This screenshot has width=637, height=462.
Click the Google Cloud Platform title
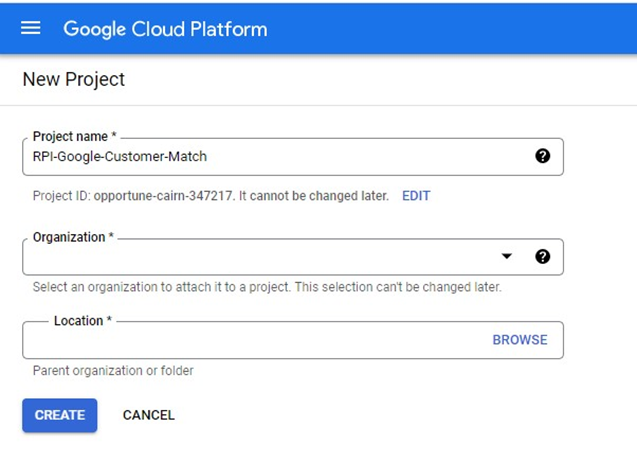coord(165,28)
